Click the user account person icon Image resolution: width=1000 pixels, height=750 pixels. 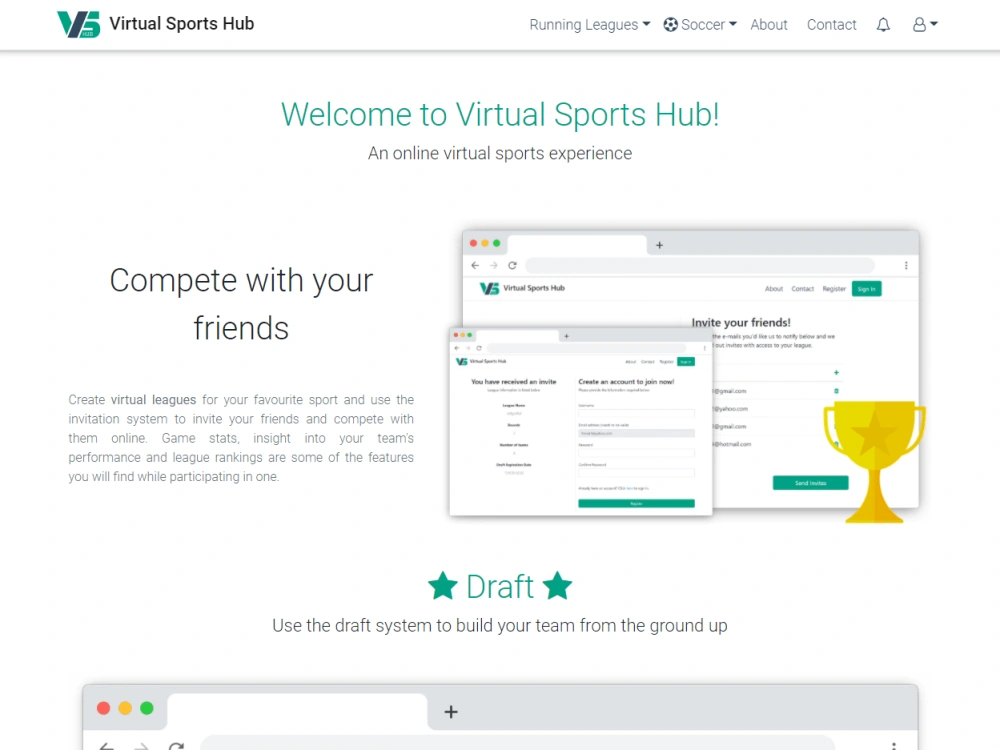click(918, 24)
